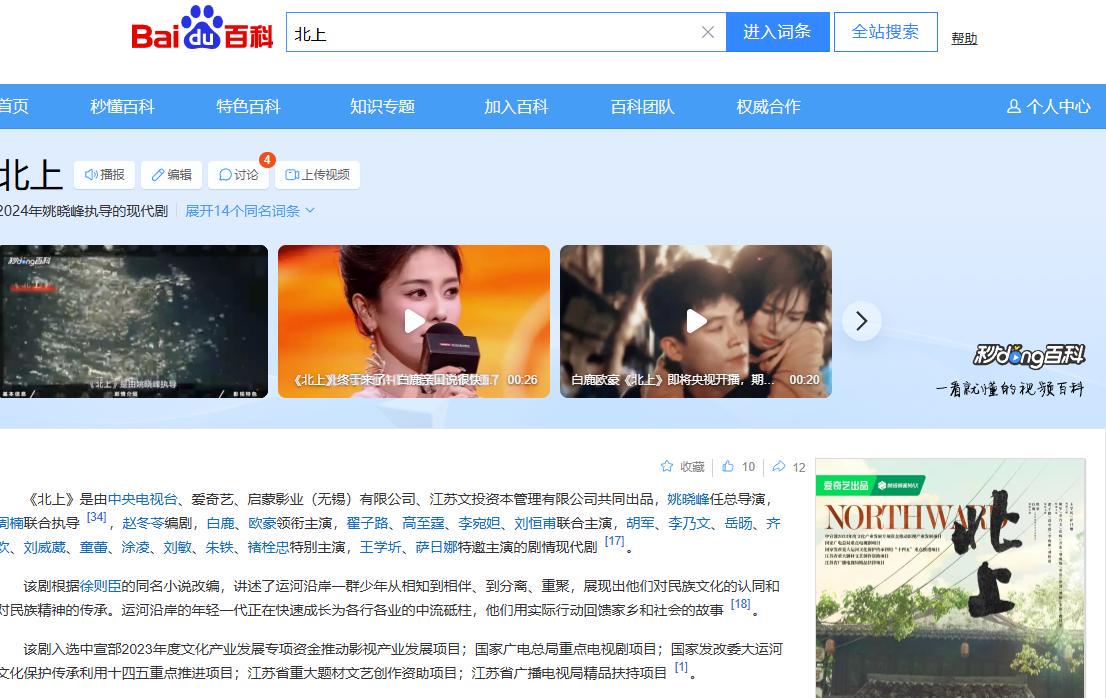This screenshot has width=1106, height=698.
Task: Click the 进入词条 button
Action: tap(777, 32)
